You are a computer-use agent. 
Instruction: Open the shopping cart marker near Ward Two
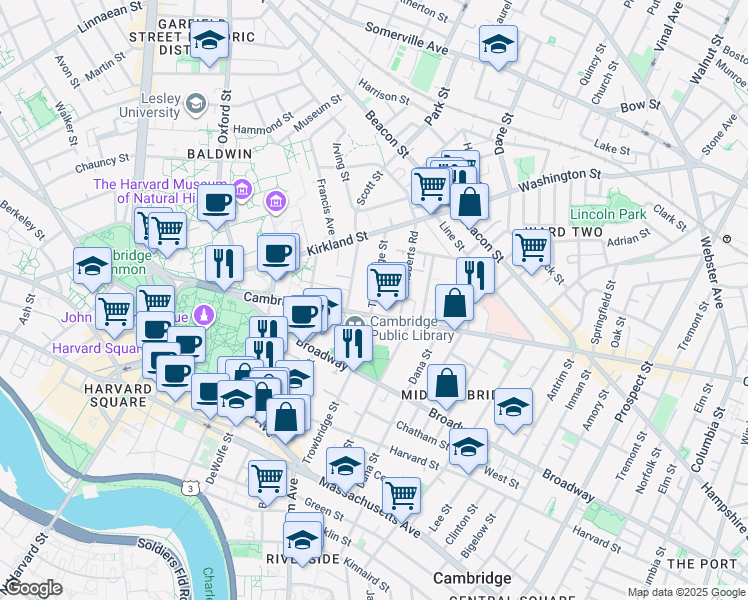click(532, 247)
